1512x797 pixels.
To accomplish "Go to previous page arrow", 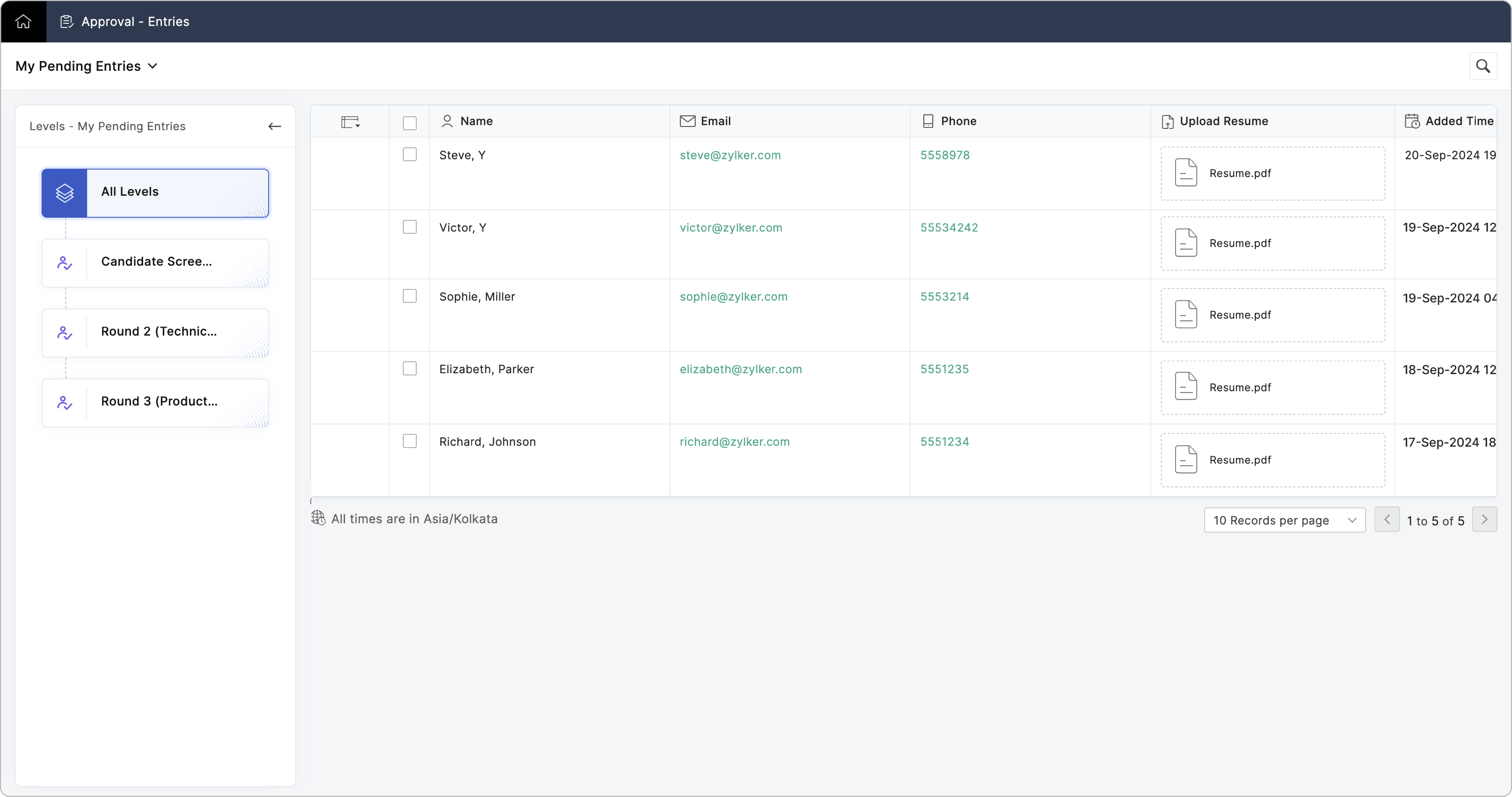I will (x=1387, y=520).
